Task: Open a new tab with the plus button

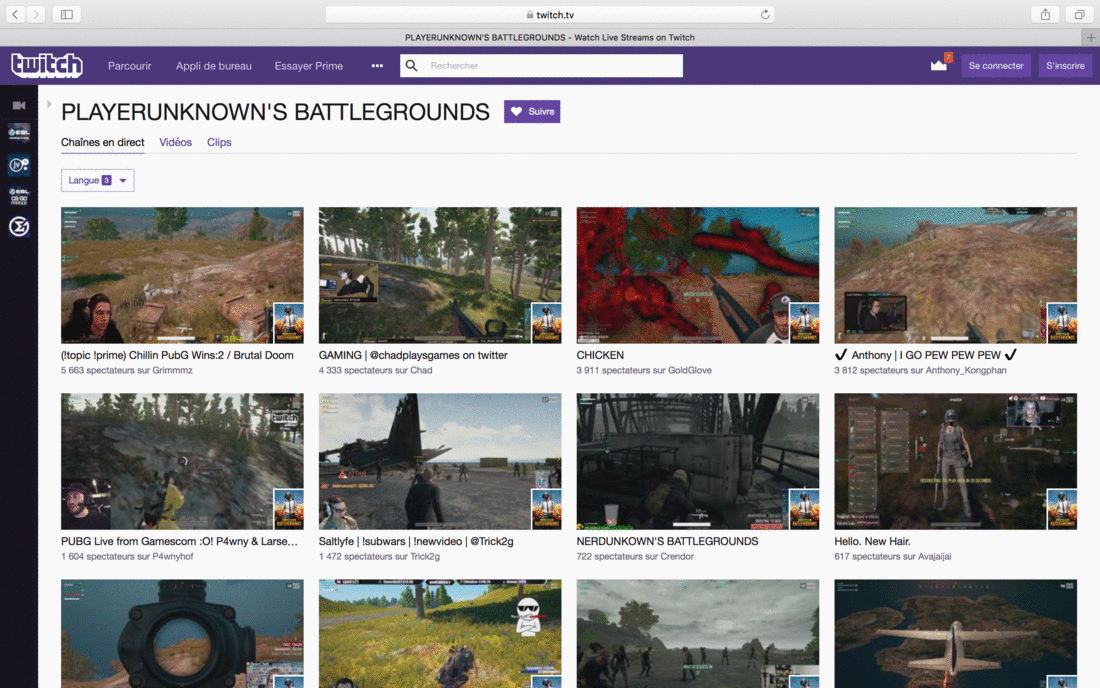Action: [1091, 38]
